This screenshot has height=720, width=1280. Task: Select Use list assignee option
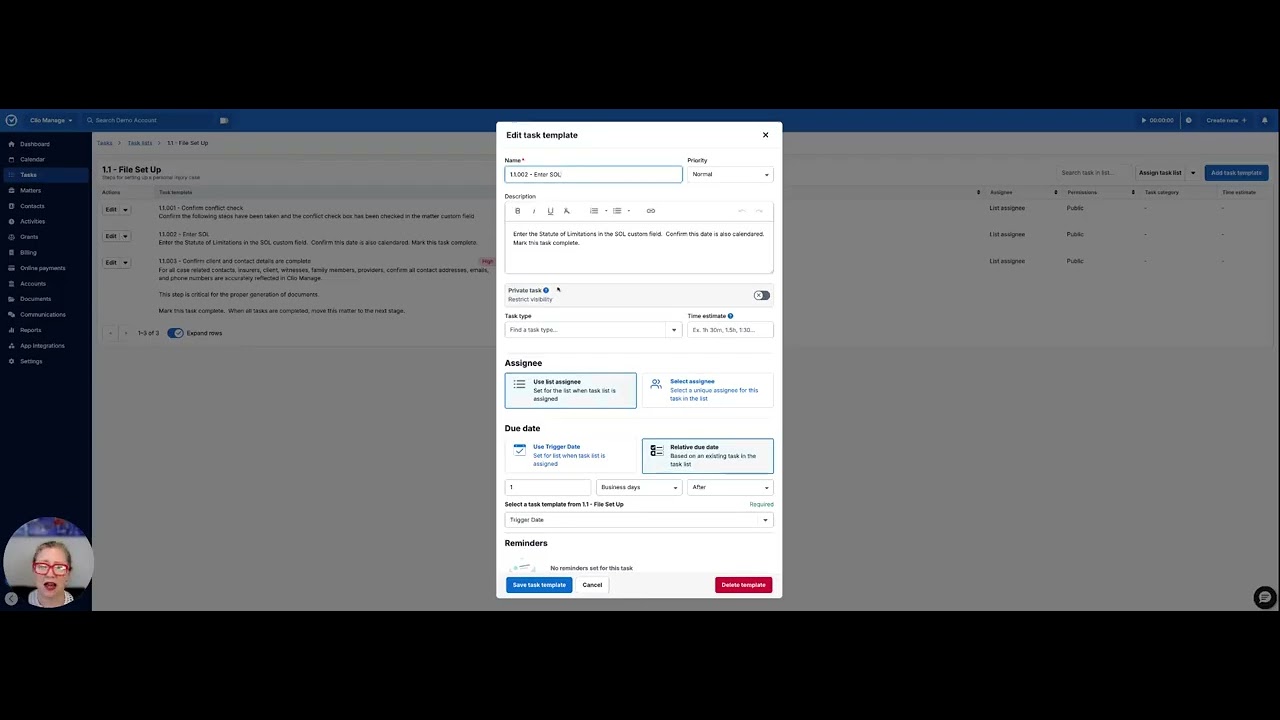[570, 390]
